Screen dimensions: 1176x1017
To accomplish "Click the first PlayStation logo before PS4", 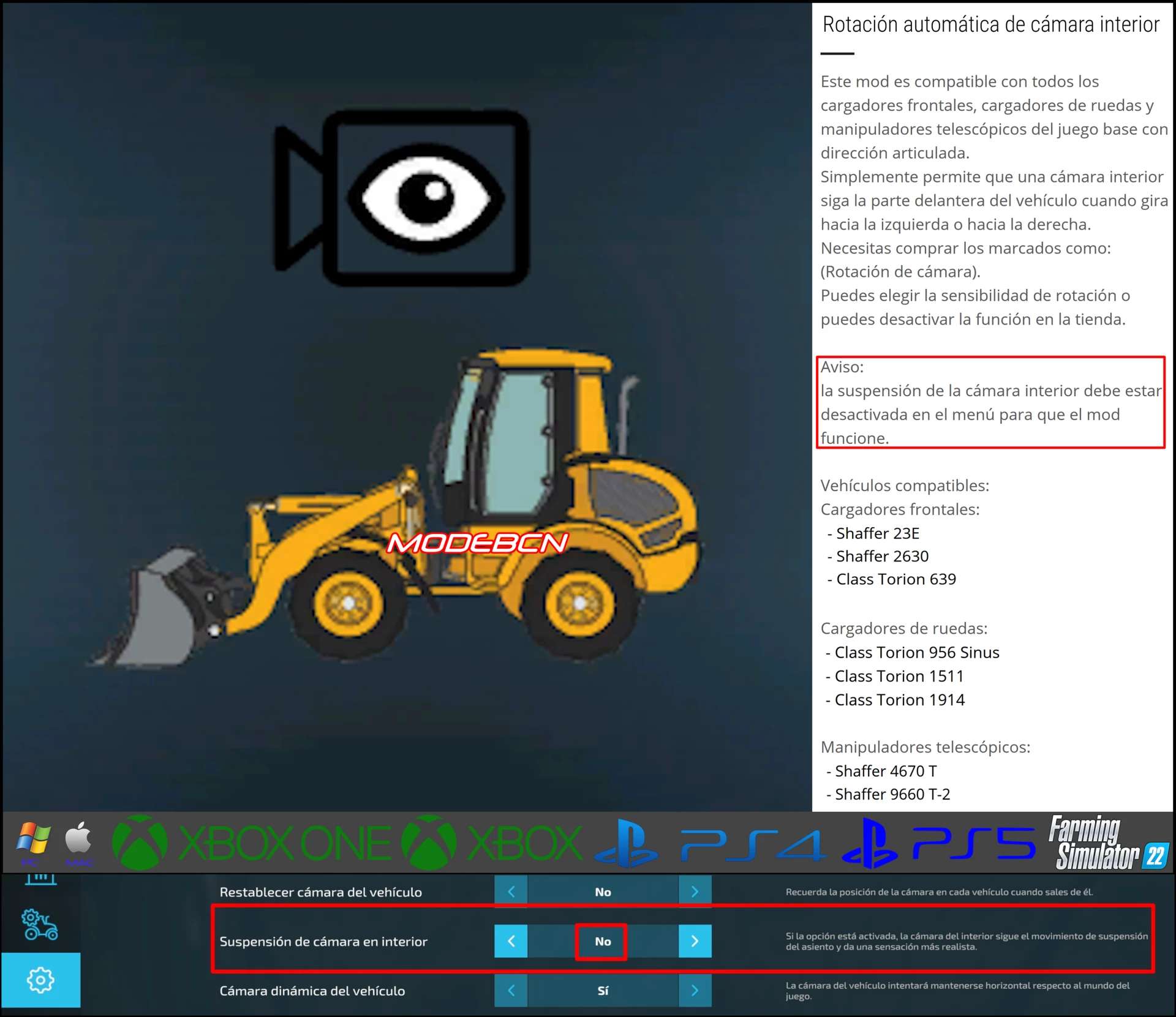I will click(627, 843).
